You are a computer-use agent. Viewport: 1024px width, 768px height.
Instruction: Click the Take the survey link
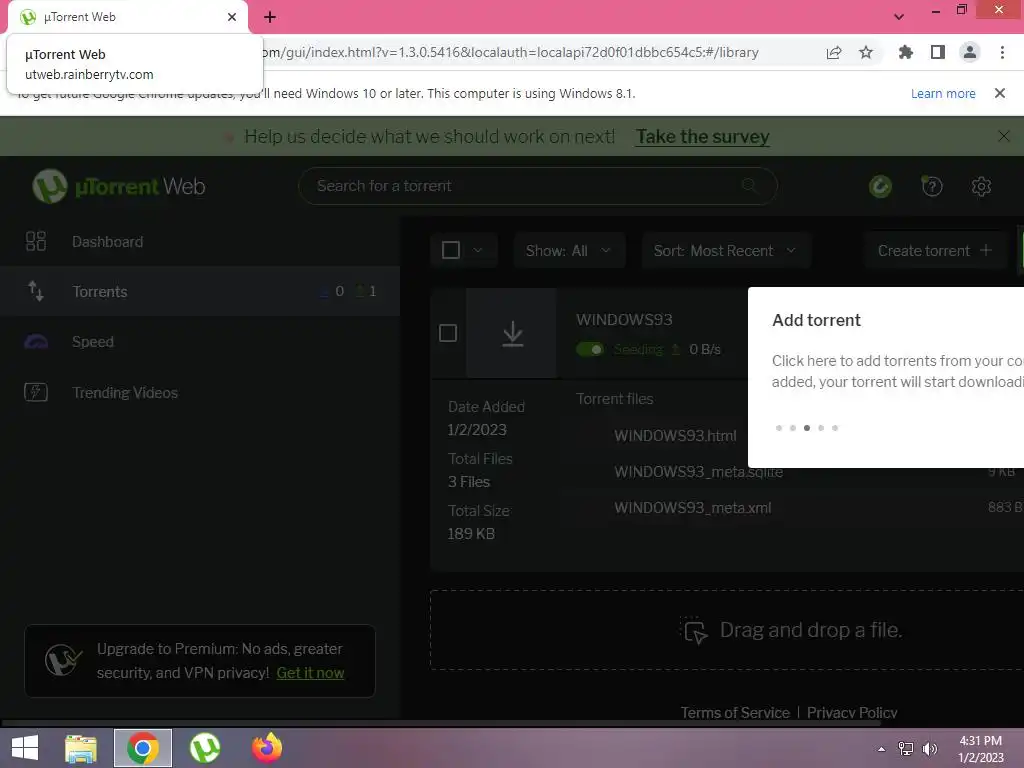coord(703,136)
